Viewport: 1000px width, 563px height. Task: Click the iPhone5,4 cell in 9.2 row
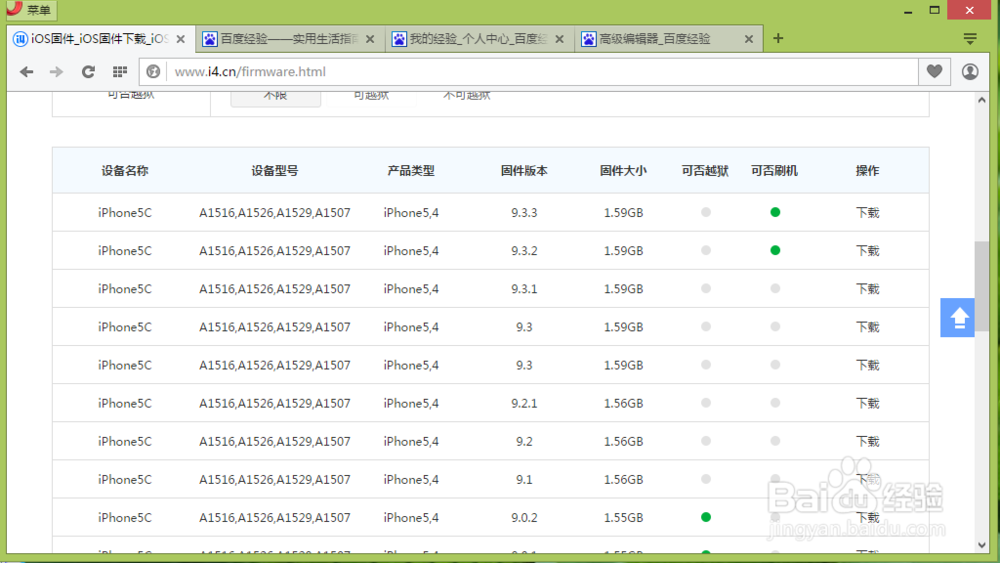tap(411, 442)
